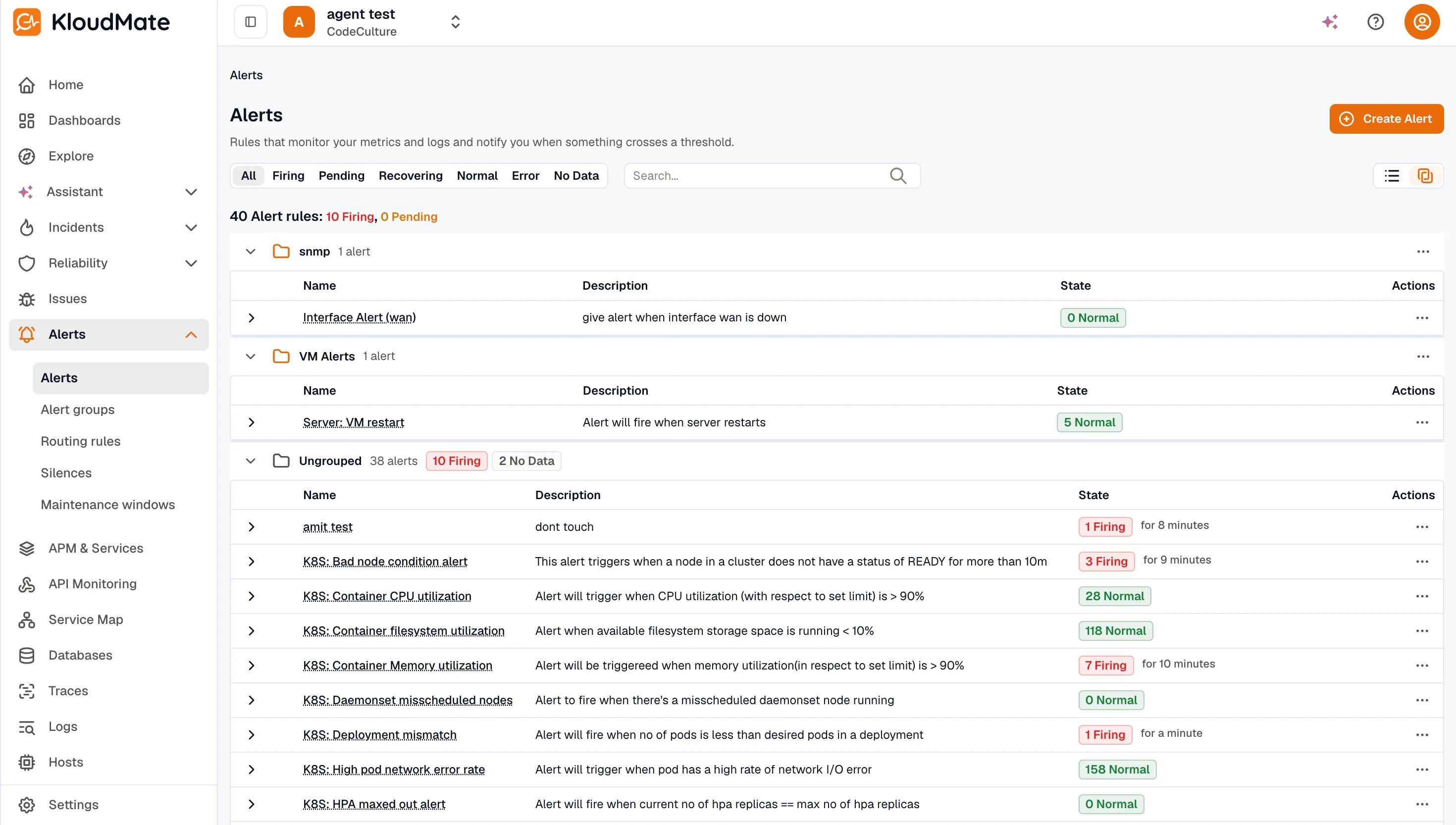Click the 2 No Data badge
The height and width of the screenshot is (825, 1456).
point(526,461)
